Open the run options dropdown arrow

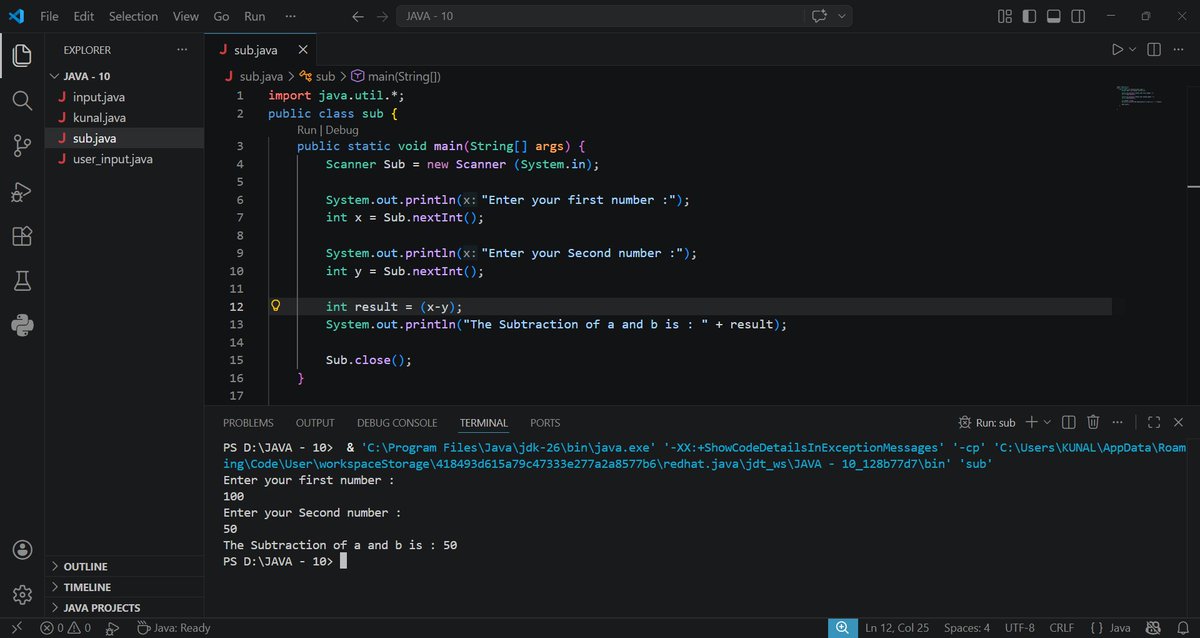click(x=1133, y=49)
